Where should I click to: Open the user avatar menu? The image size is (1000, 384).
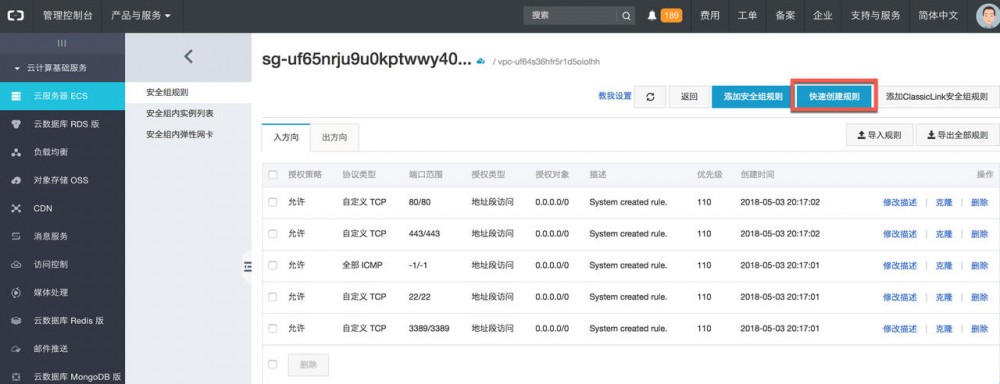coord(988,16)
